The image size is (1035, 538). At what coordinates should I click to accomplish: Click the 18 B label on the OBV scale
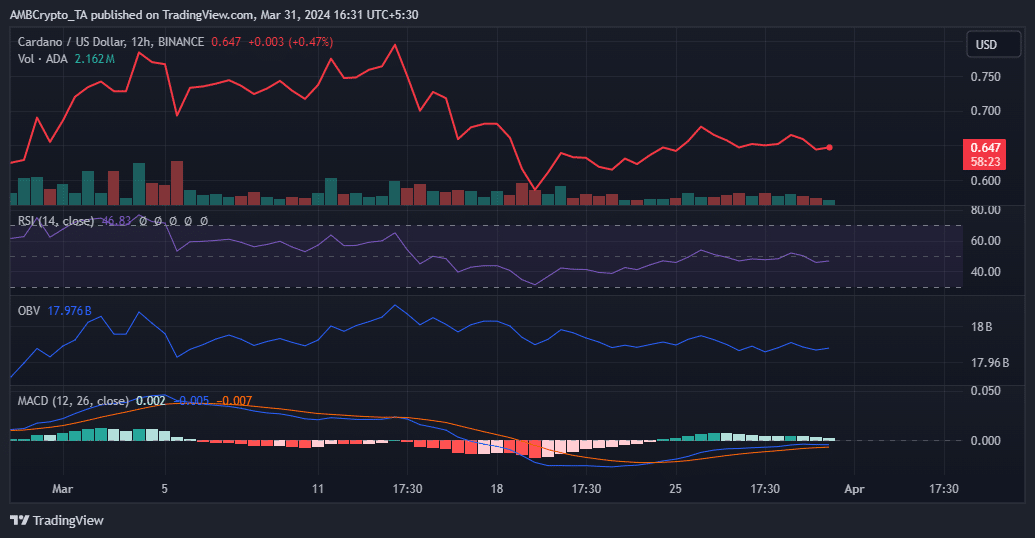982,327
